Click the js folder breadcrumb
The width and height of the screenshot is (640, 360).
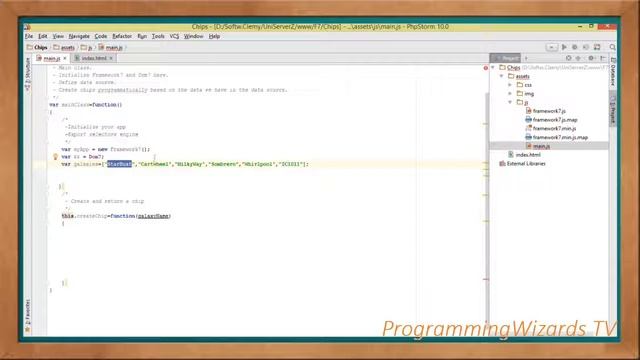pos(87,48)
